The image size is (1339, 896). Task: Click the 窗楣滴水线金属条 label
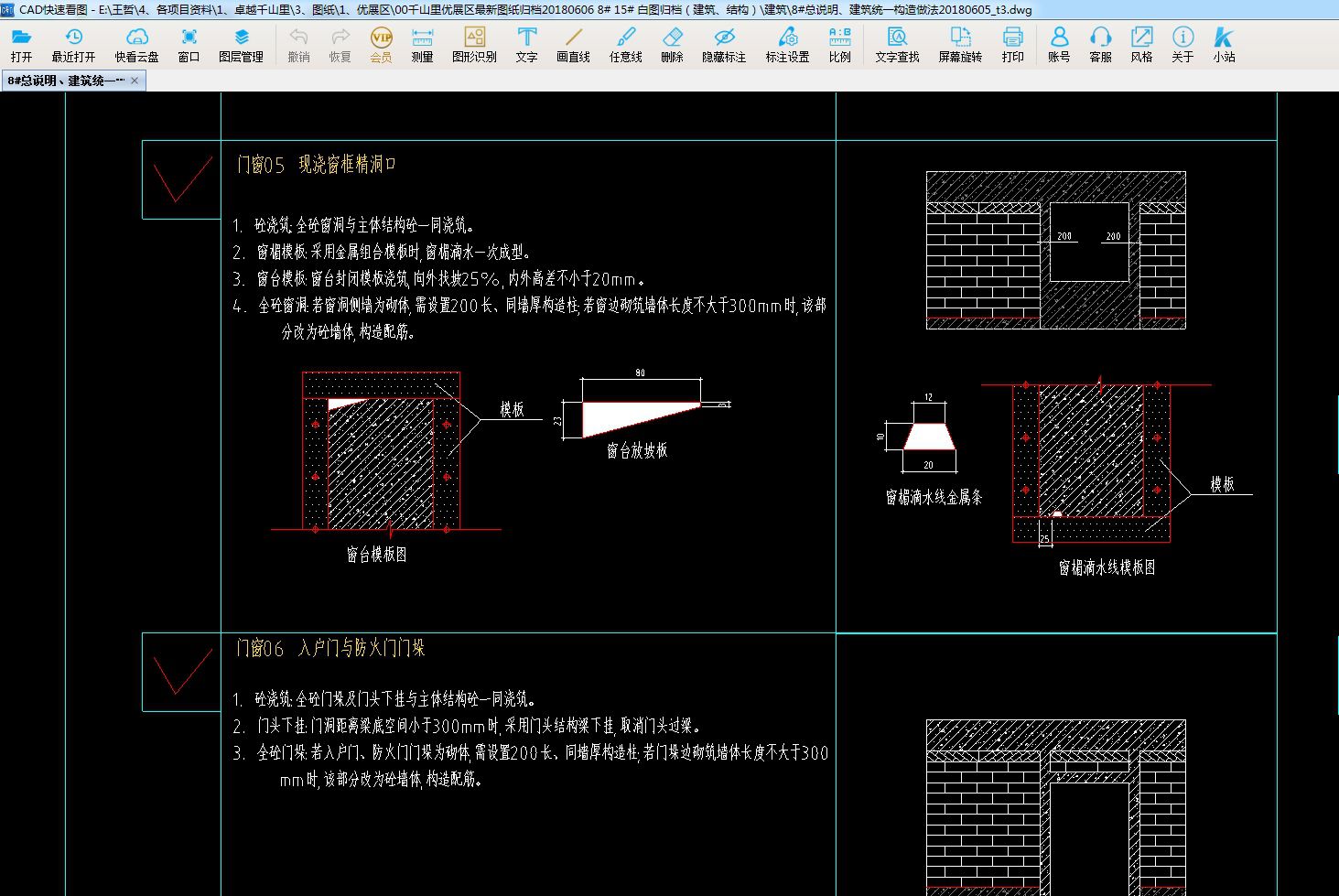tap(934, 497)
